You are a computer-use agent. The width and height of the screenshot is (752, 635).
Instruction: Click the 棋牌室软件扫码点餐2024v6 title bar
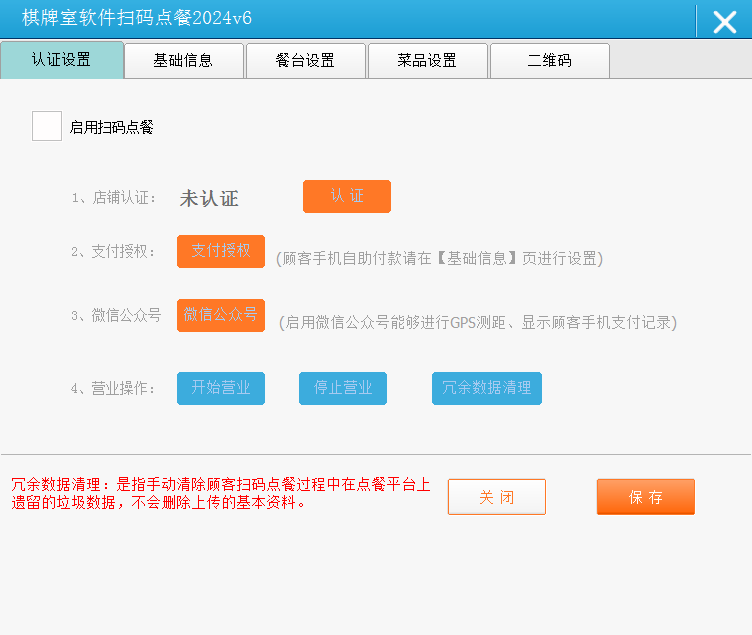(x=300, y=20)
